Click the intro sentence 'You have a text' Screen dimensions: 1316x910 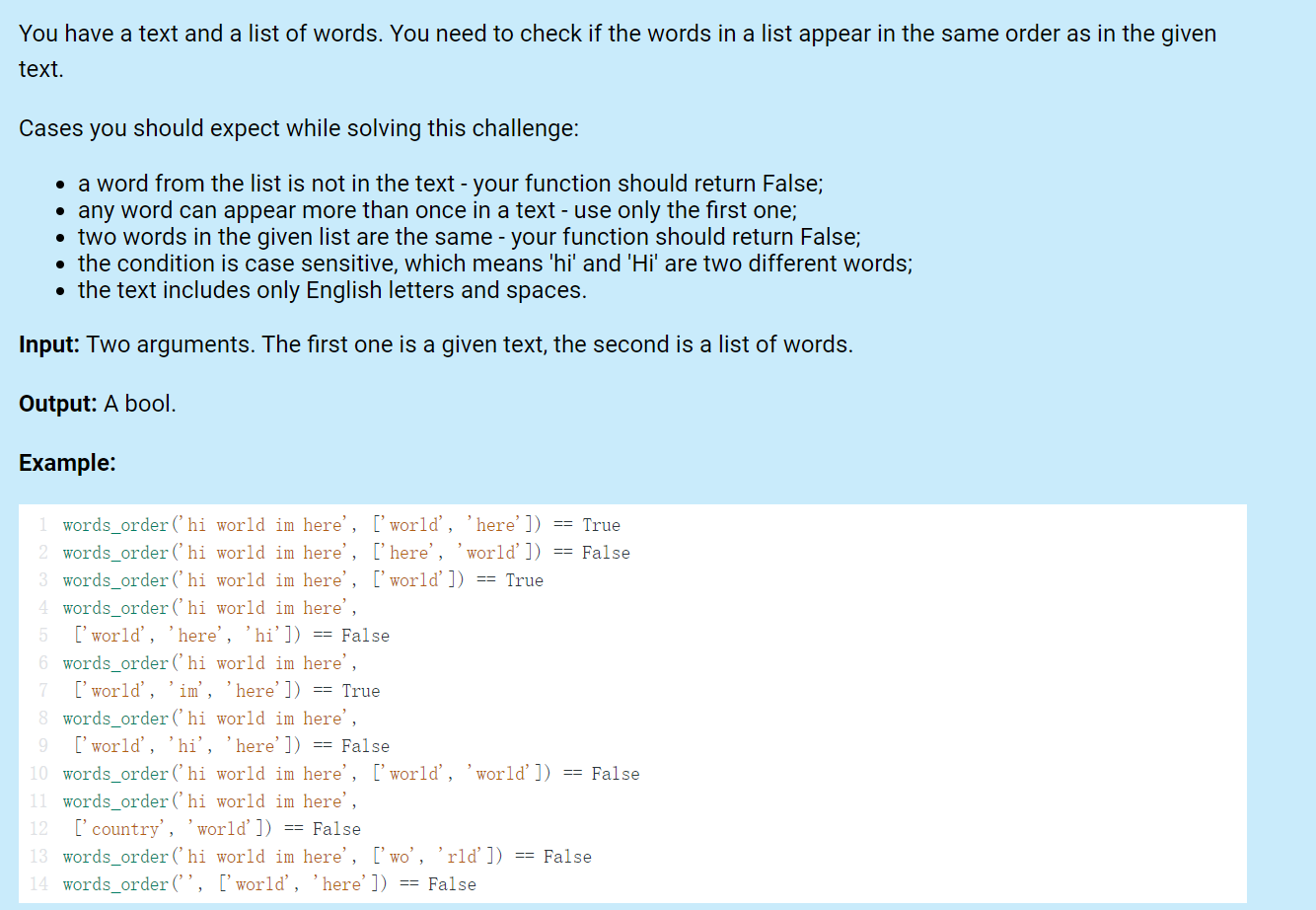(618, 51)
